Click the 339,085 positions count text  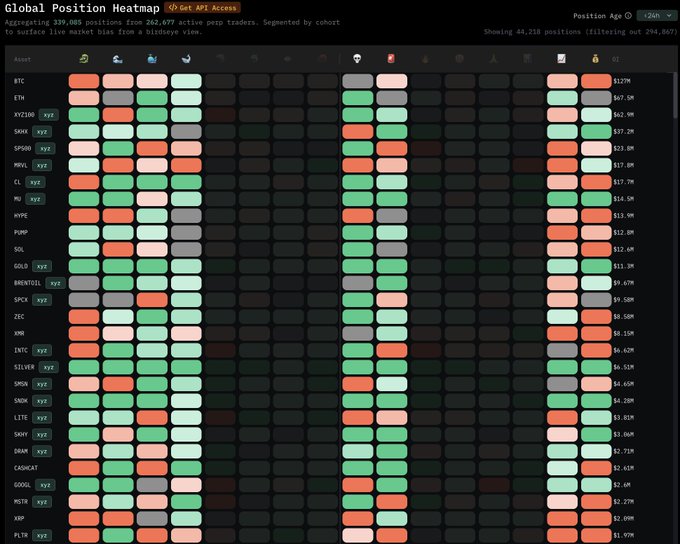coord(67,22)
